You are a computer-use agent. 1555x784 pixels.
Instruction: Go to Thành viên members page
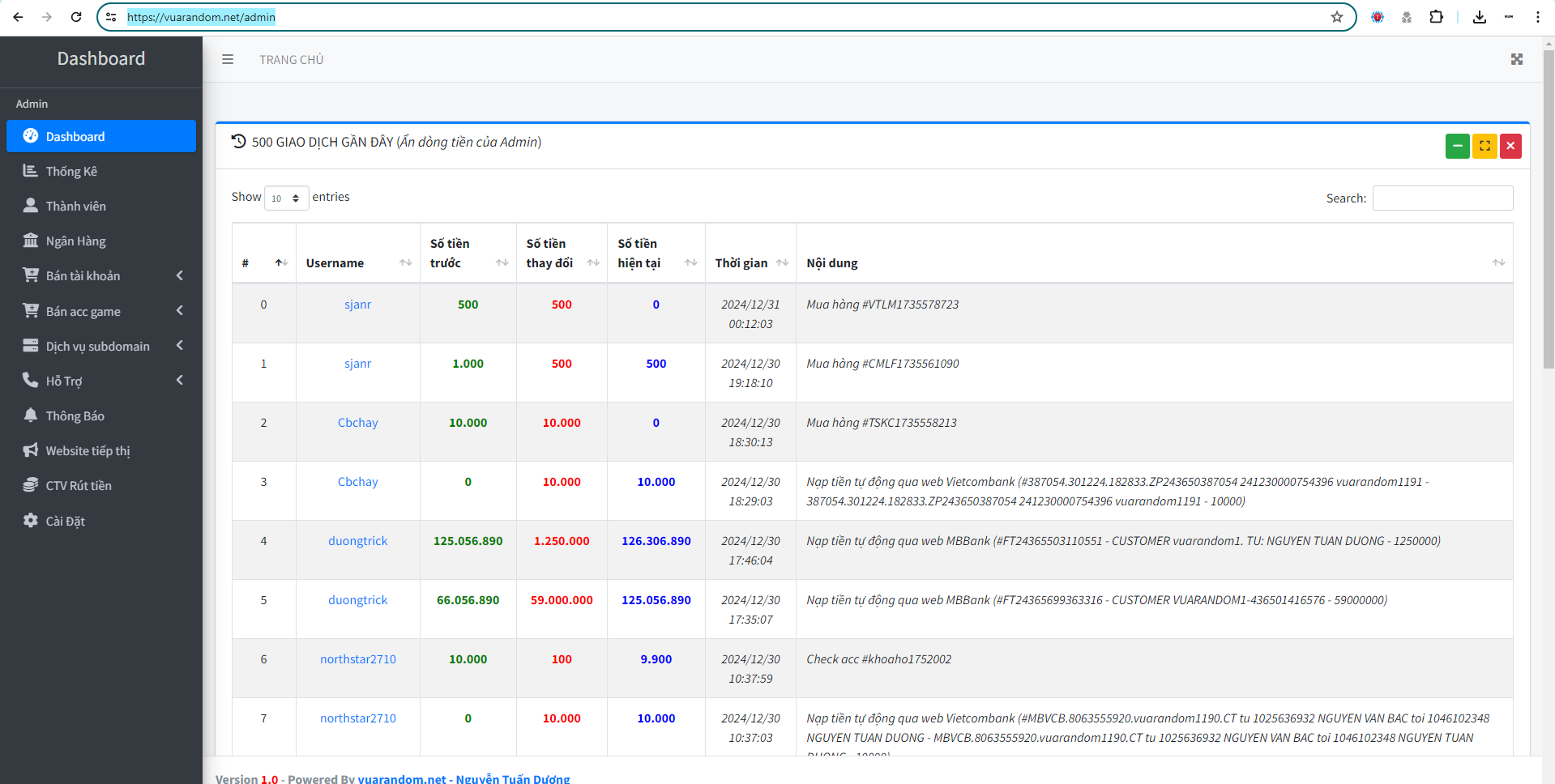click(x=75, y=206)
